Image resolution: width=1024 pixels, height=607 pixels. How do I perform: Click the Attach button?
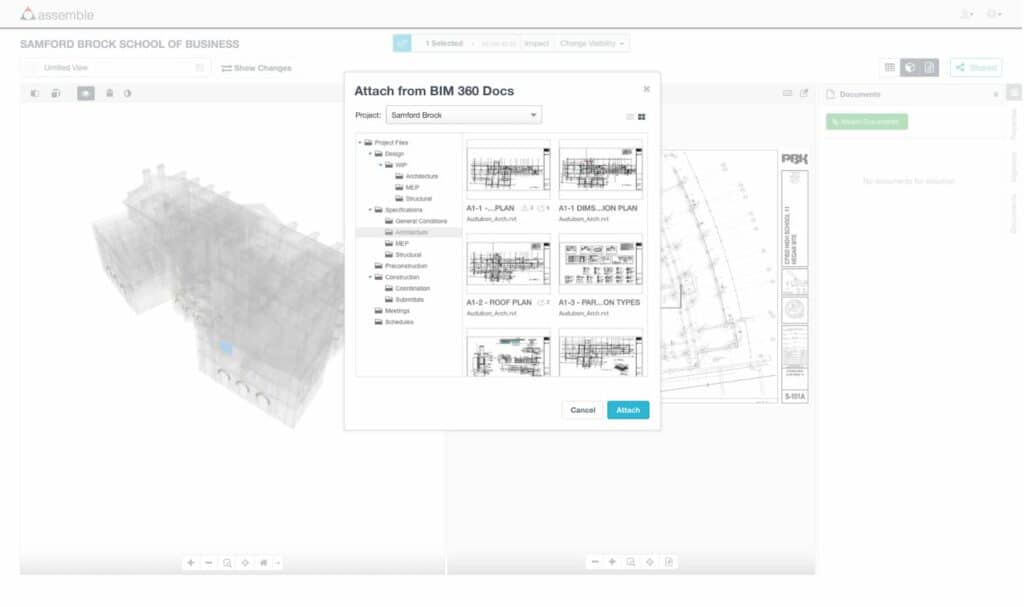point(628,410)
